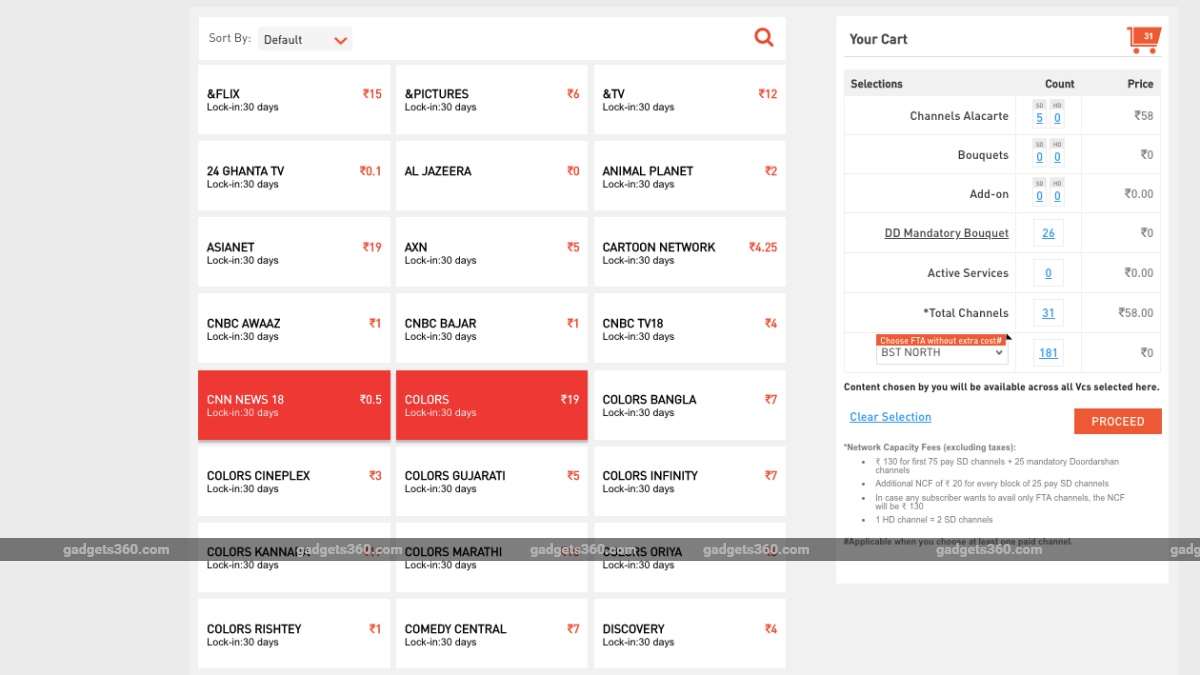Screen dimensions: 1200x675
Task: Click the 'Price' column header
Action: pos(1140,84)
